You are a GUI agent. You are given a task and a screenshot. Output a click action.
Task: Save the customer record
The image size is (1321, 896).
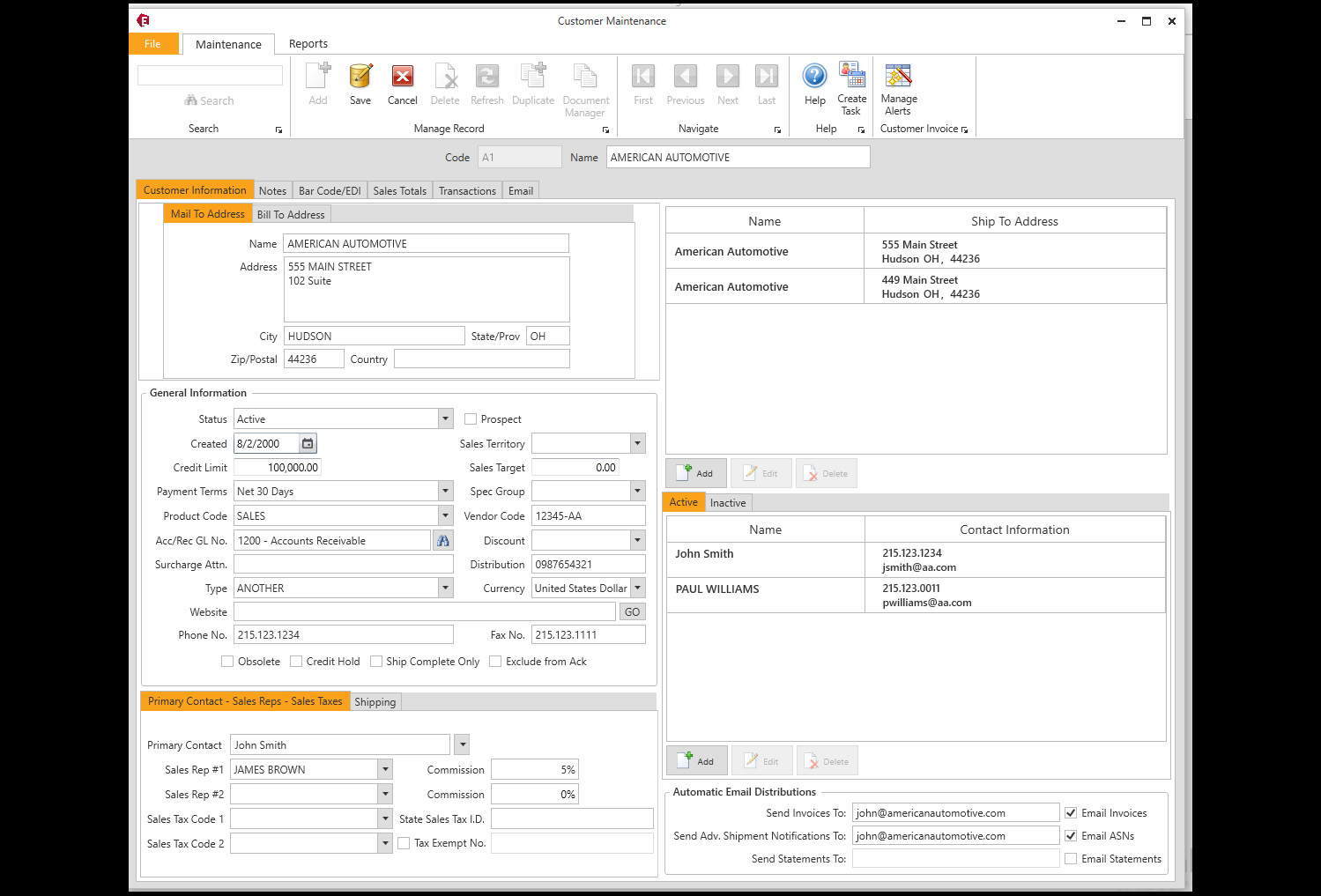(x=360, y=84)
